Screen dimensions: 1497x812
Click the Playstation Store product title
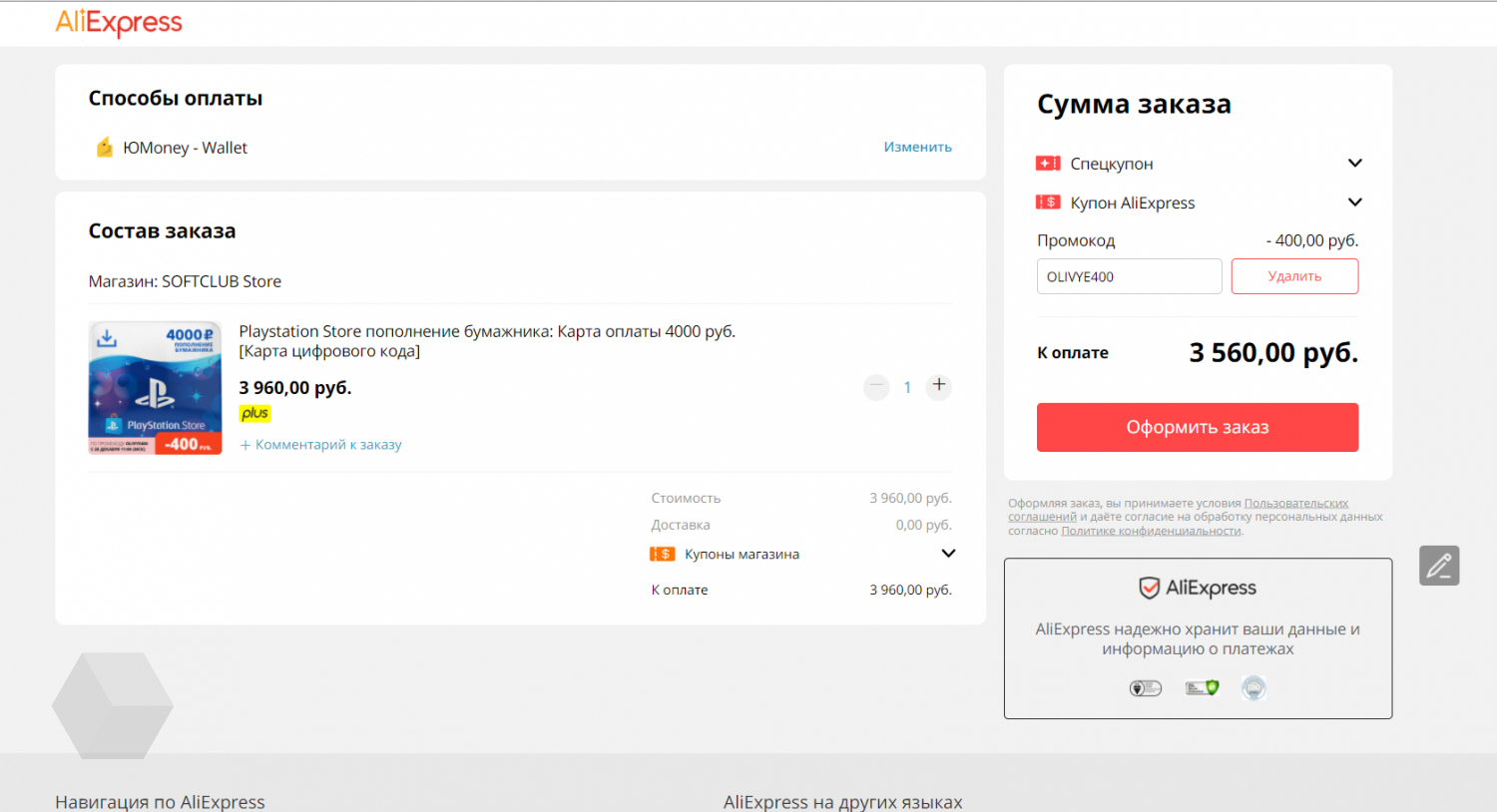pyautogui.click(x=487, y=341)
